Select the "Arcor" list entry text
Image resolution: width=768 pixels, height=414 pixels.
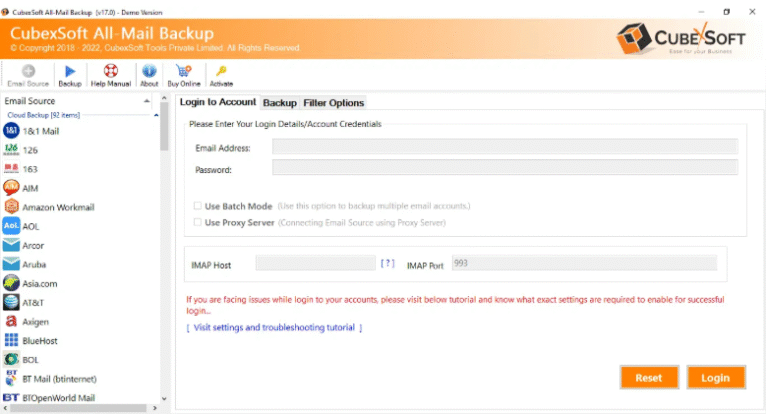(33, 245)
